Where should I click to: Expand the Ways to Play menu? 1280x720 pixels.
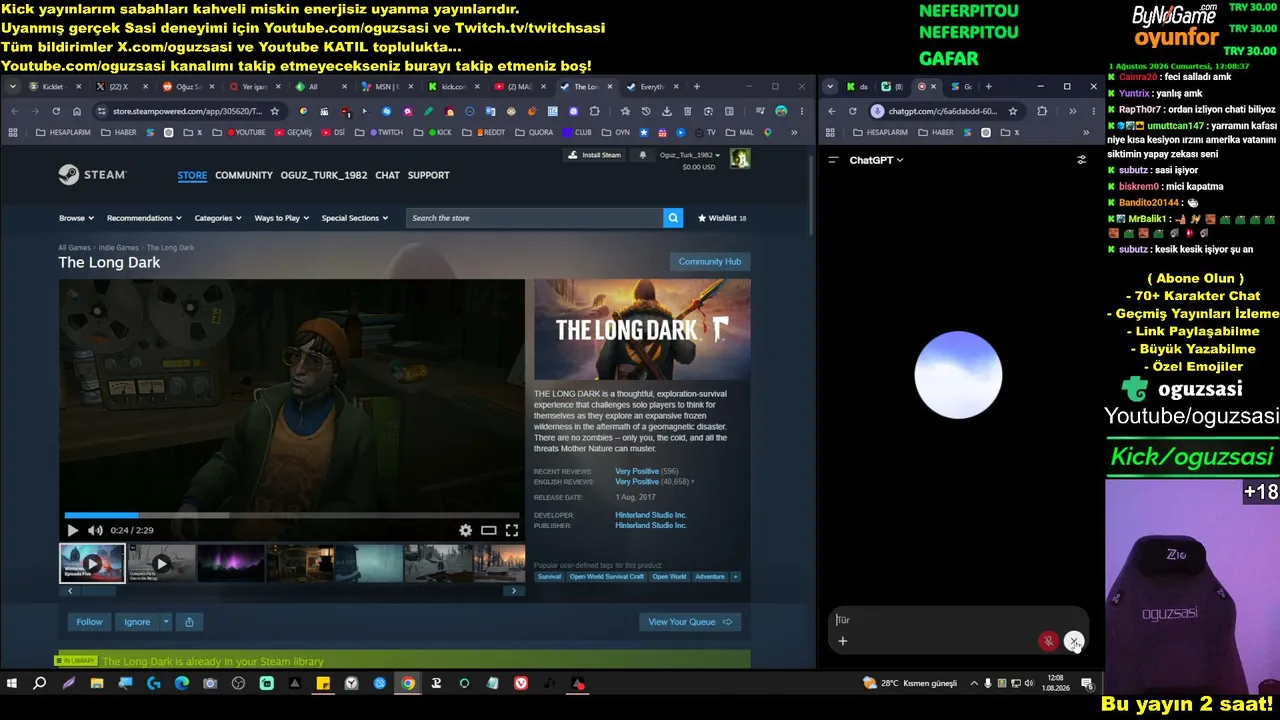(281, 218)
